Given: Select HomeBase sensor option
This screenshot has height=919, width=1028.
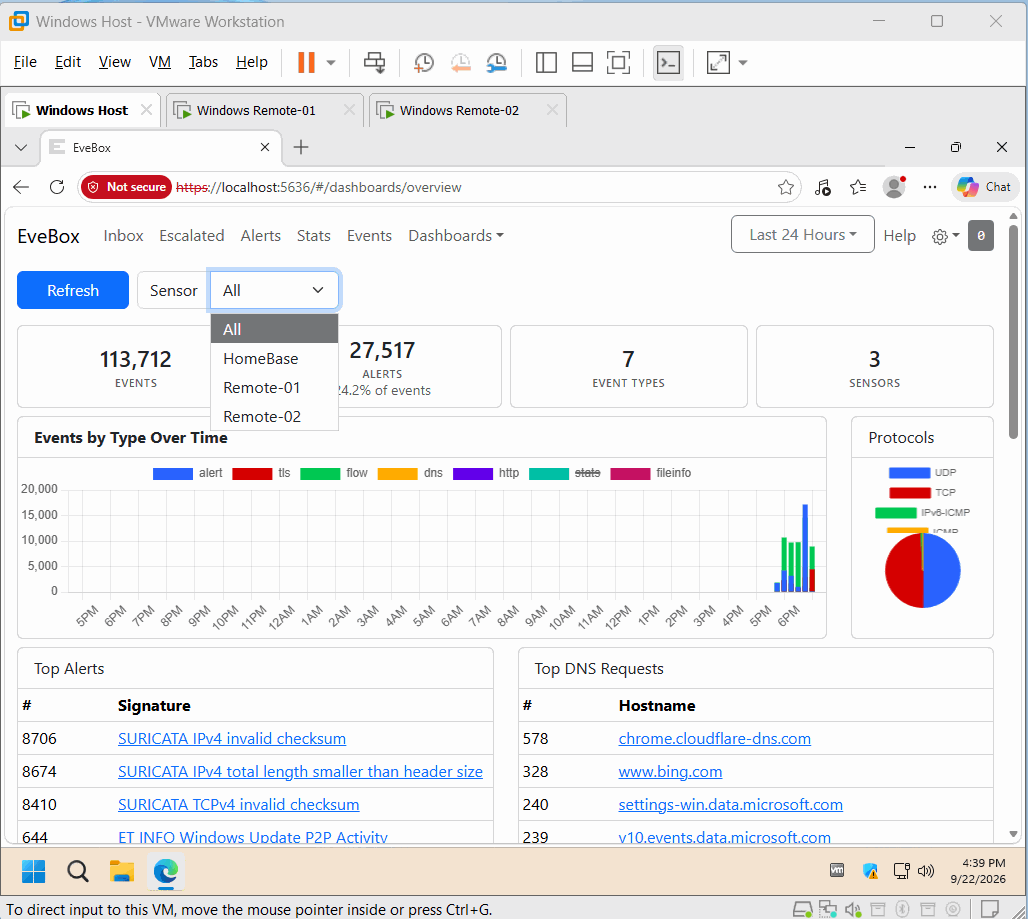Looking at the screenshot, I should [274, 359].
